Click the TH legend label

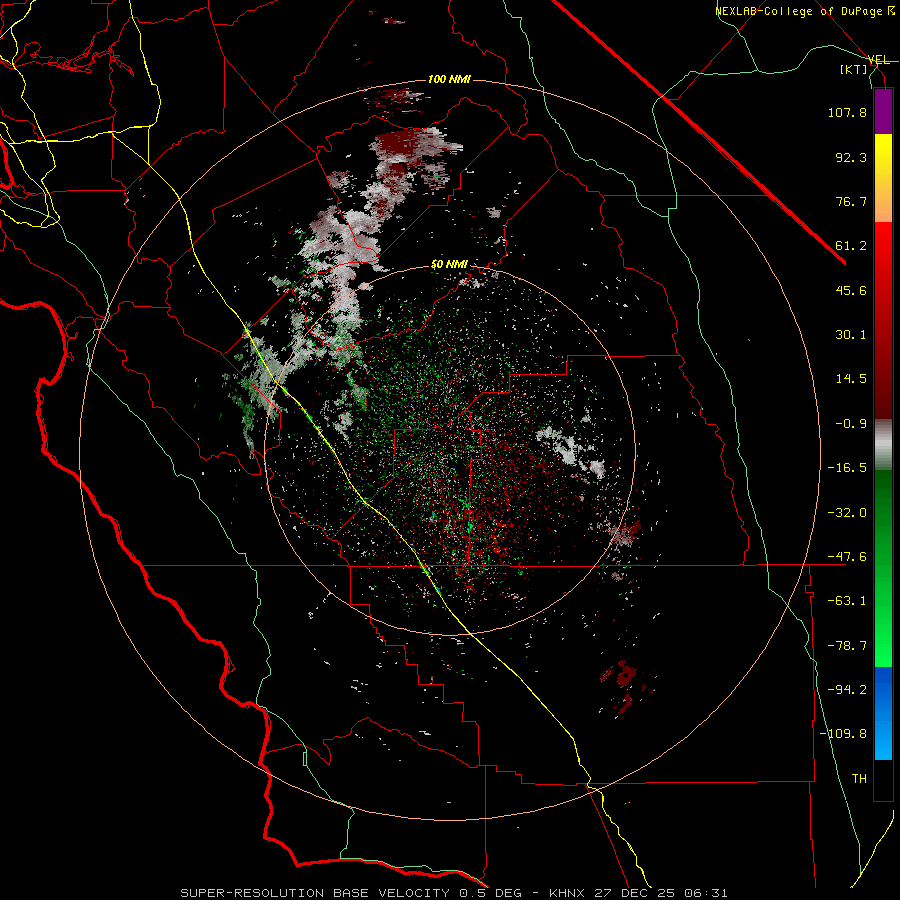point(859,779)
